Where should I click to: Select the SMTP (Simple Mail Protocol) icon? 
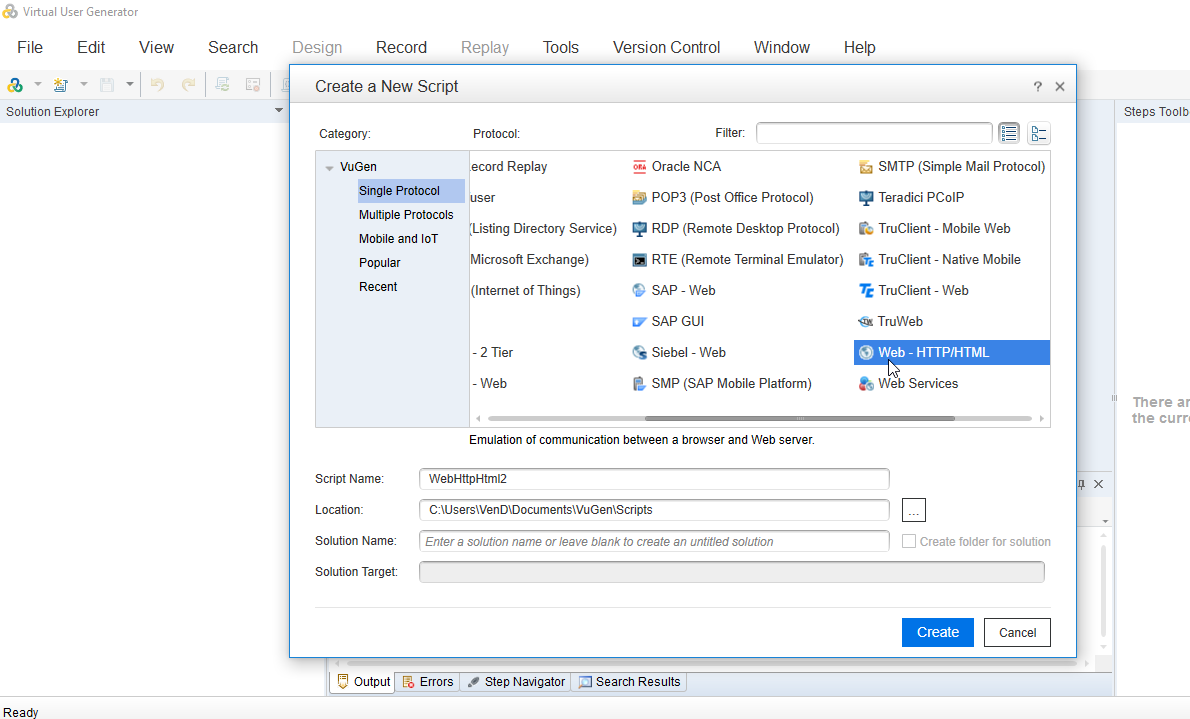tap(866, 166)
